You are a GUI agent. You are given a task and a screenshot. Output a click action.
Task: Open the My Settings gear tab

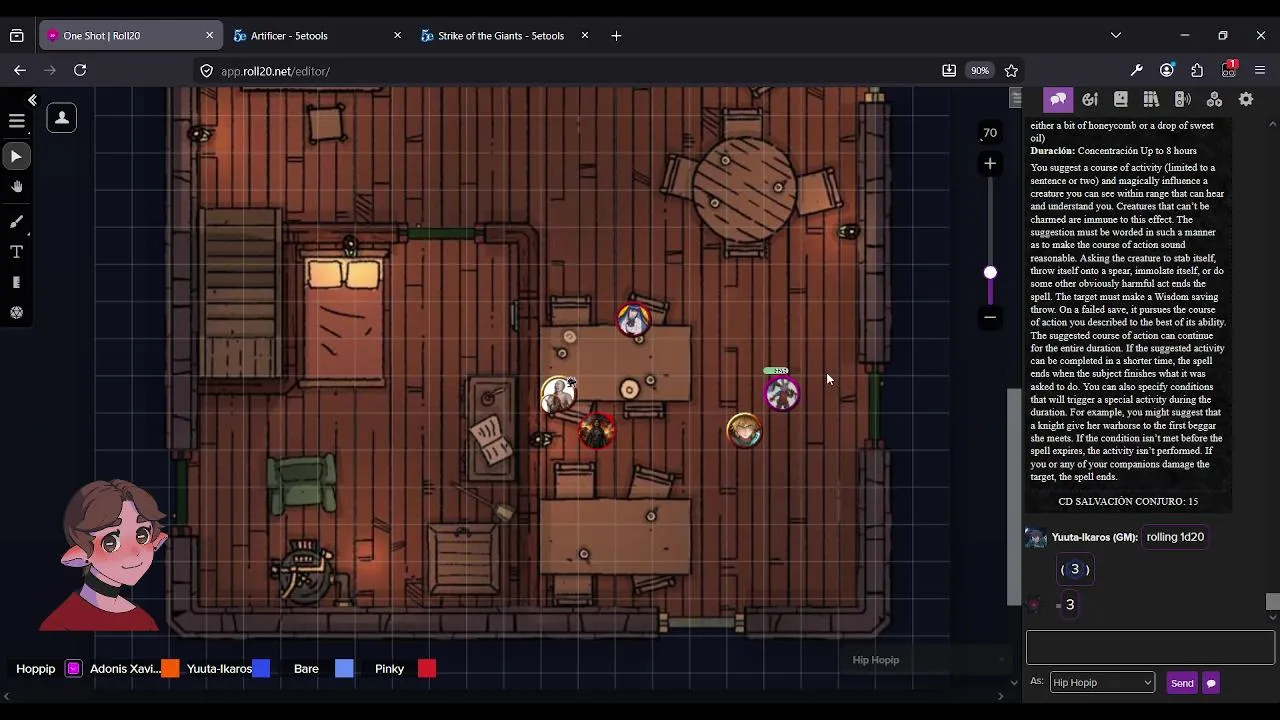point(1246,99)
